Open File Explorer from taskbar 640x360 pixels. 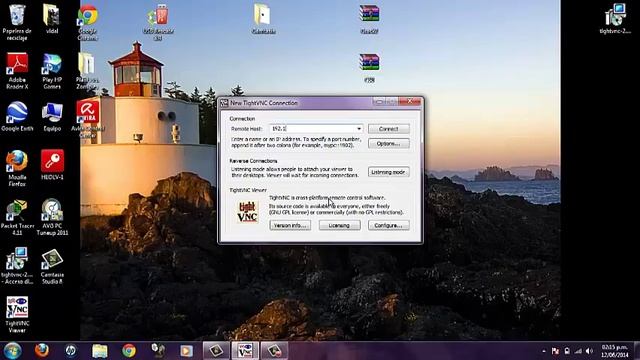click(x=100, y=351)
